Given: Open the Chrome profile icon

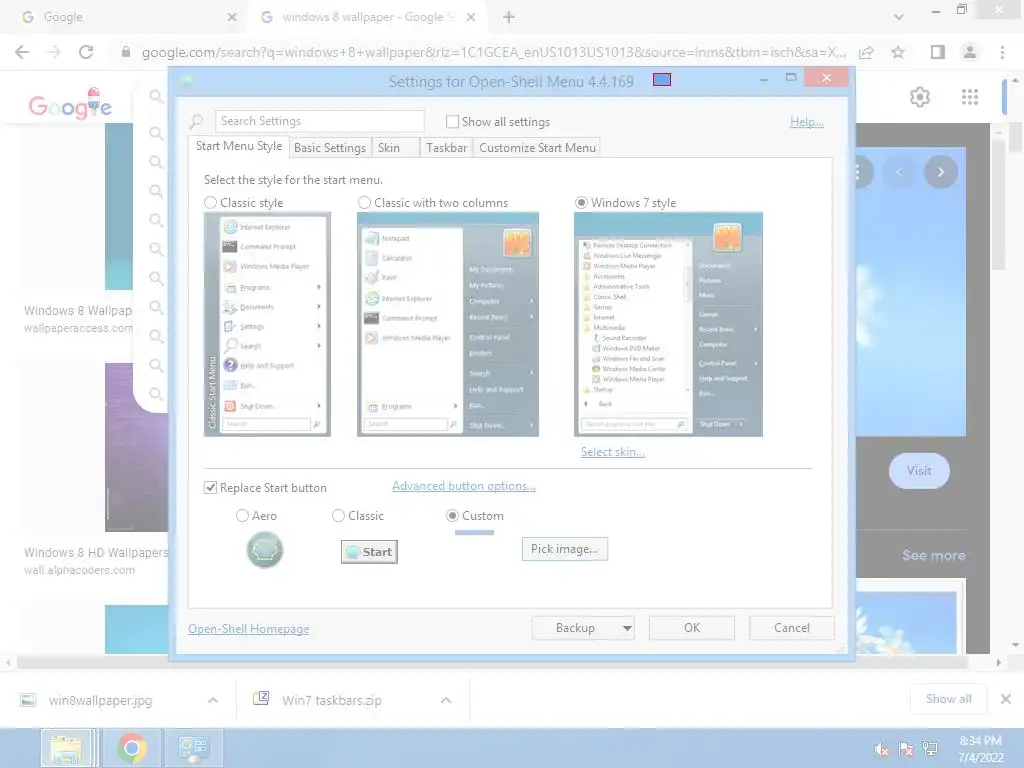Looking at the screenshot, I should [x=970, y=52].
